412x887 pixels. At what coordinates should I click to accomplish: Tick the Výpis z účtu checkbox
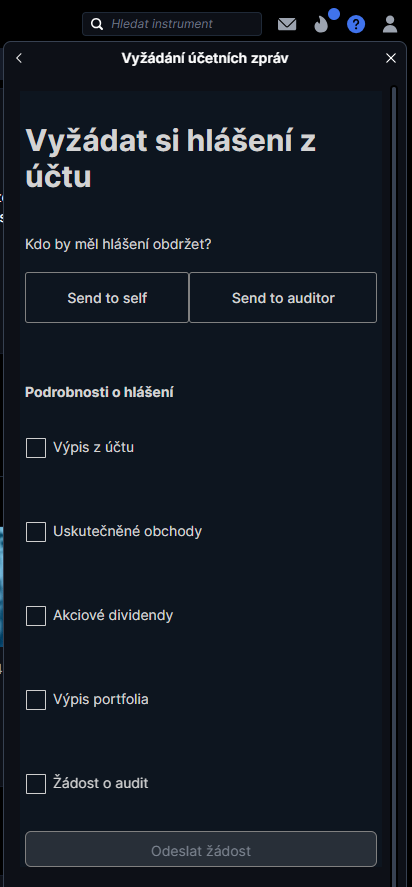coord(36,447)
